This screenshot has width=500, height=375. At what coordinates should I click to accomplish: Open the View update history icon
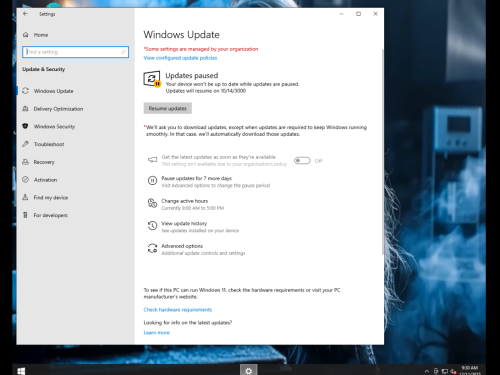[152, 226]
